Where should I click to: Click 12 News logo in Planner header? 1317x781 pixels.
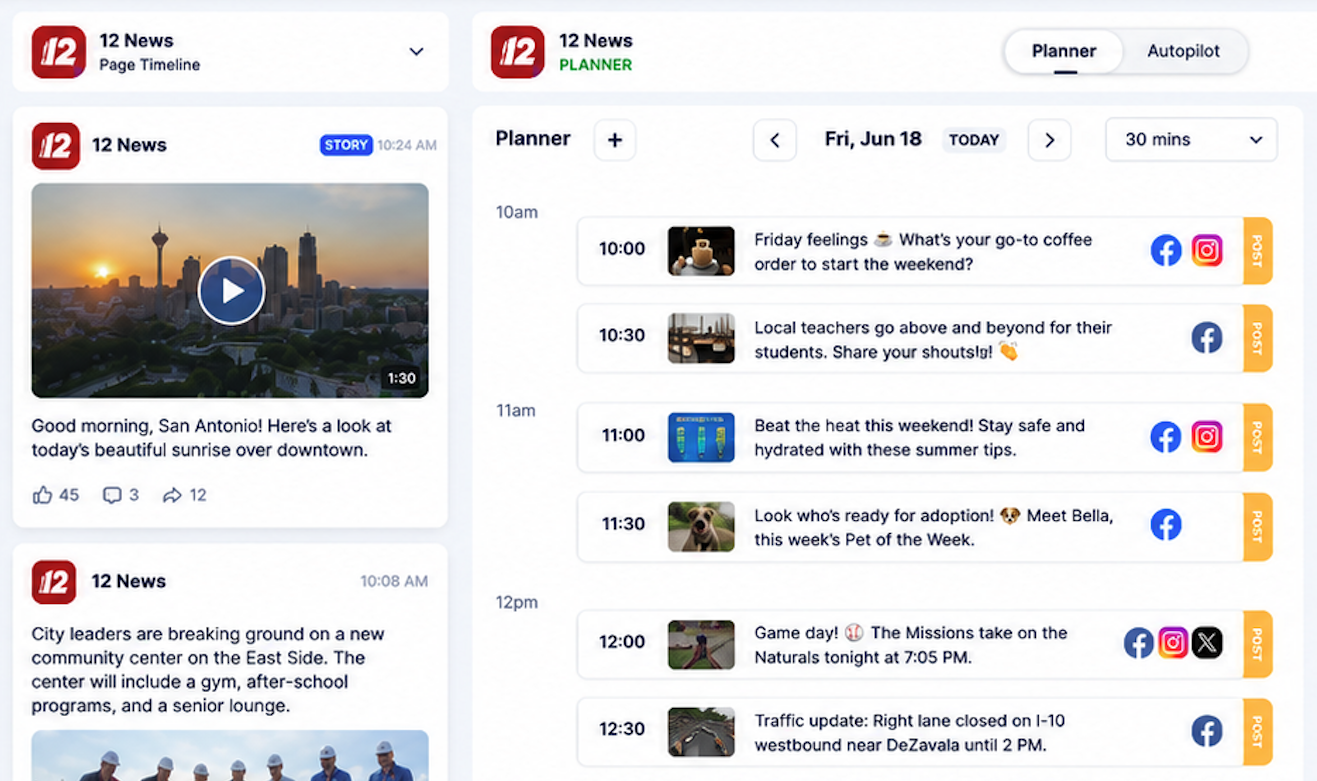point(517,52)
